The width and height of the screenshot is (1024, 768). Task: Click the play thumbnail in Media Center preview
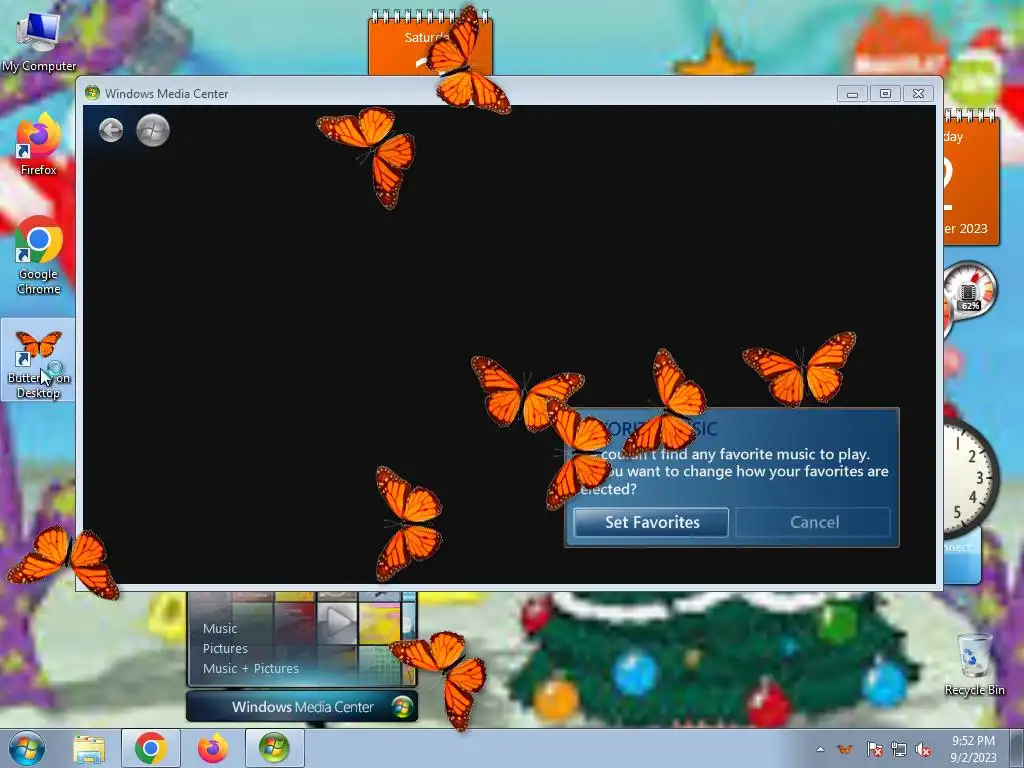337,622
